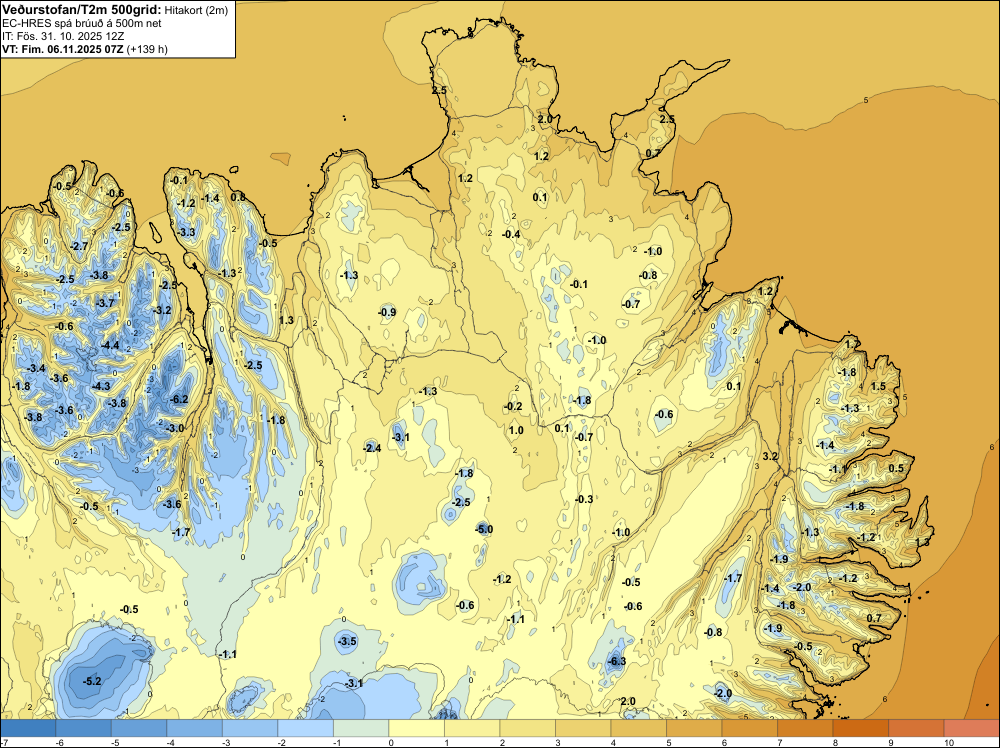Select the legend color swatch between 2 and 3
This screenshot has height=748, width=1000.
527,728
